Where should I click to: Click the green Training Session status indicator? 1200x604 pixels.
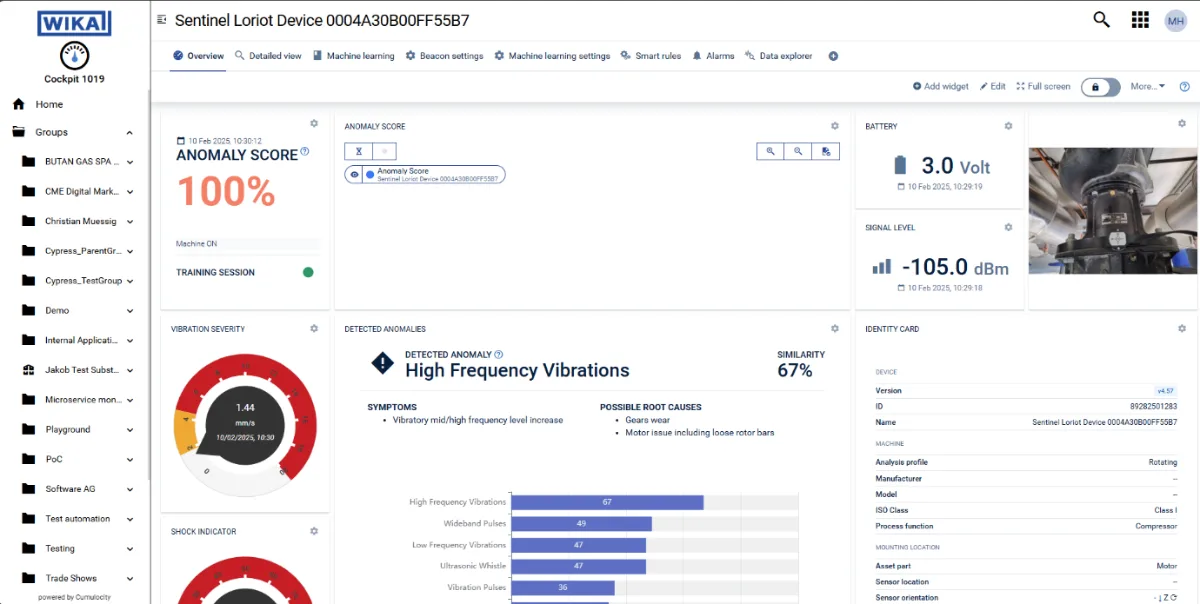pos(308,272)
